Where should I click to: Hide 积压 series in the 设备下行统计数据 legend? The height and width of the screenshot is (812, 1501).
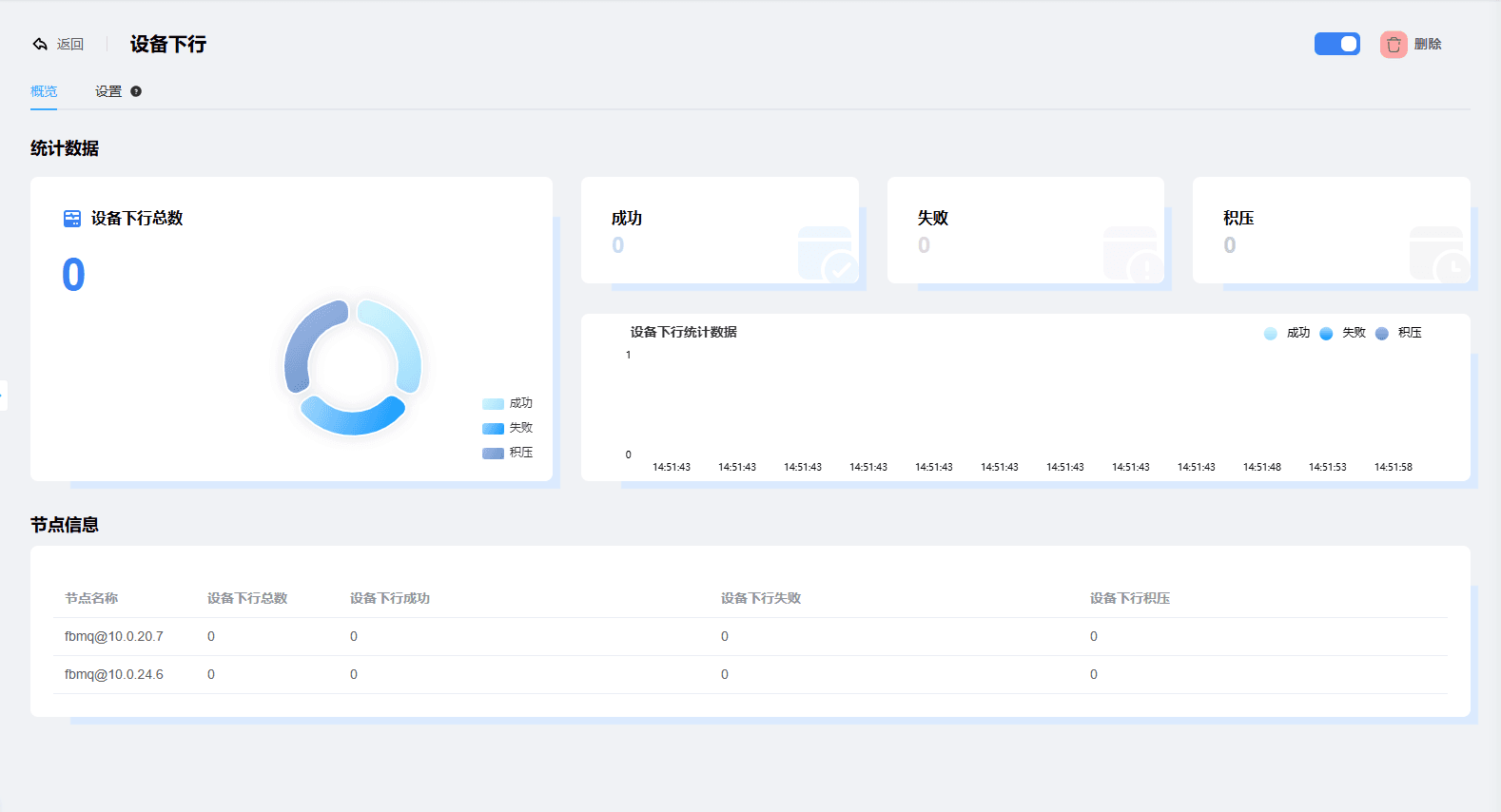coord(1398,333)
